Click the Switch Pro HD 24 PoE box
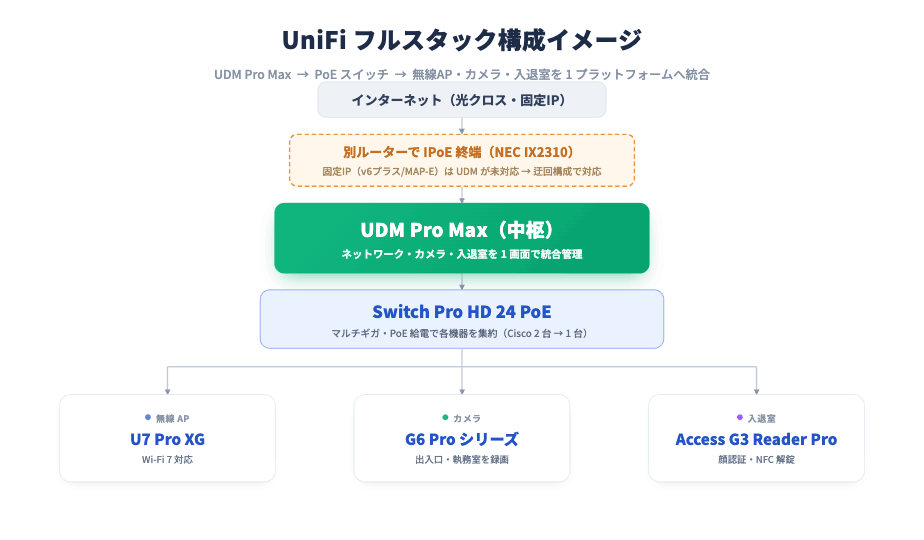924x540 pixels. 462,319
